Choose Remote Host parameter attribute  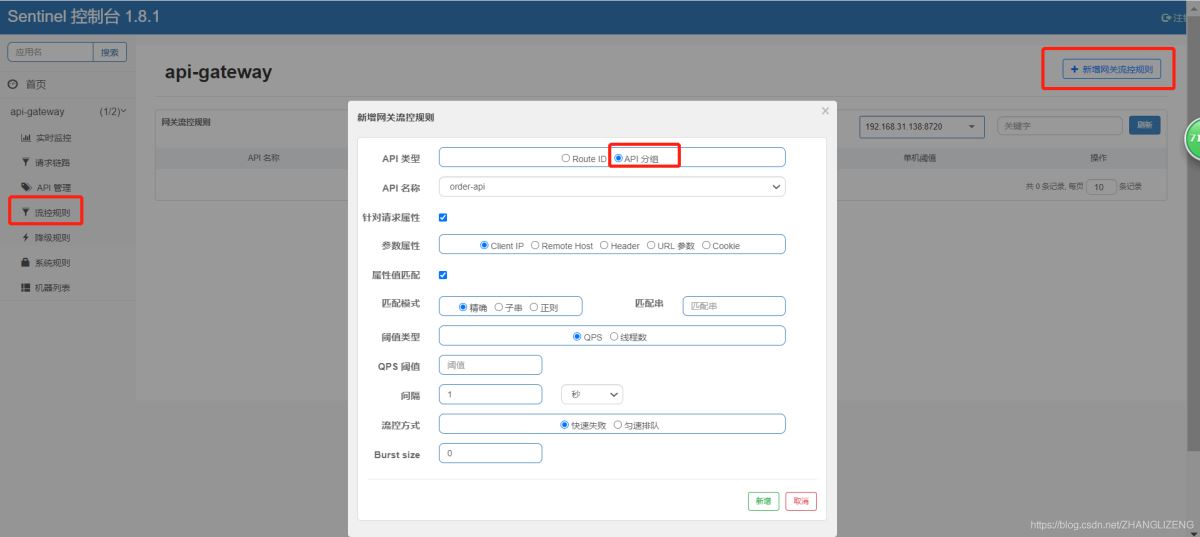pyautogui.click(x=536, y=245)
